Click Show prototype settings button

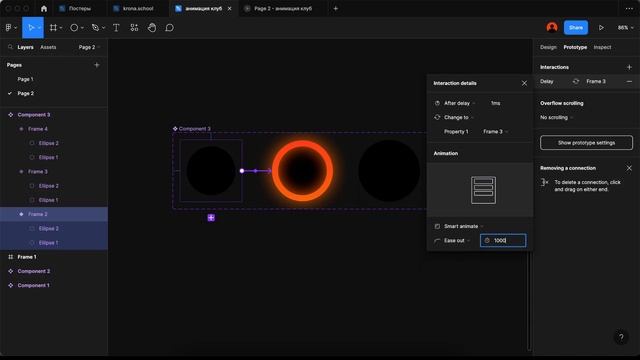click(586, 143)
